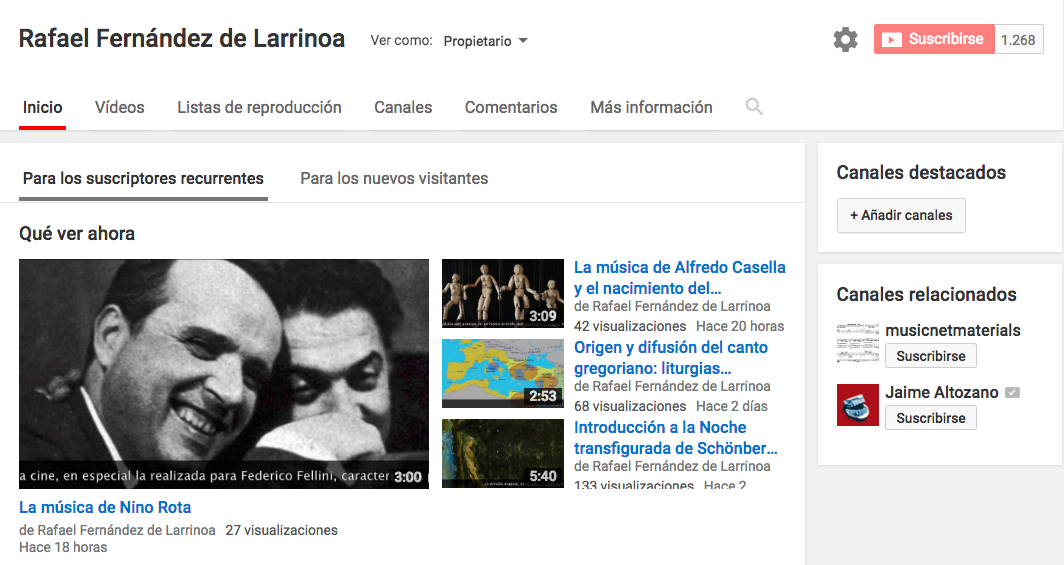Open musicnetmaterials channel name link

click(953, 330)
